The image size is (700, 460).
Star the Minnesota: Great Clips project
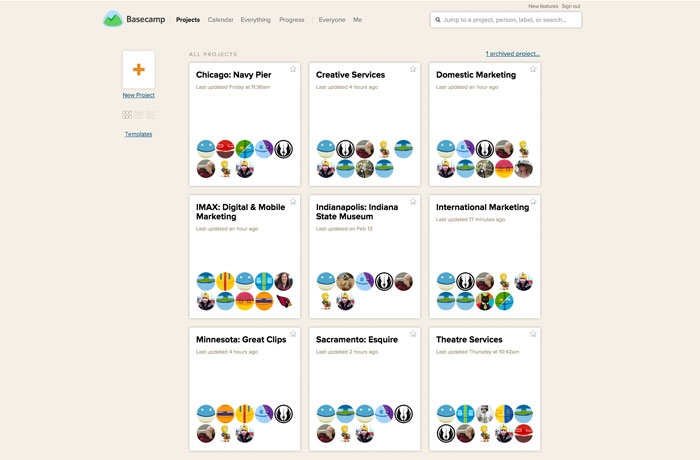(x=293, y=334)
